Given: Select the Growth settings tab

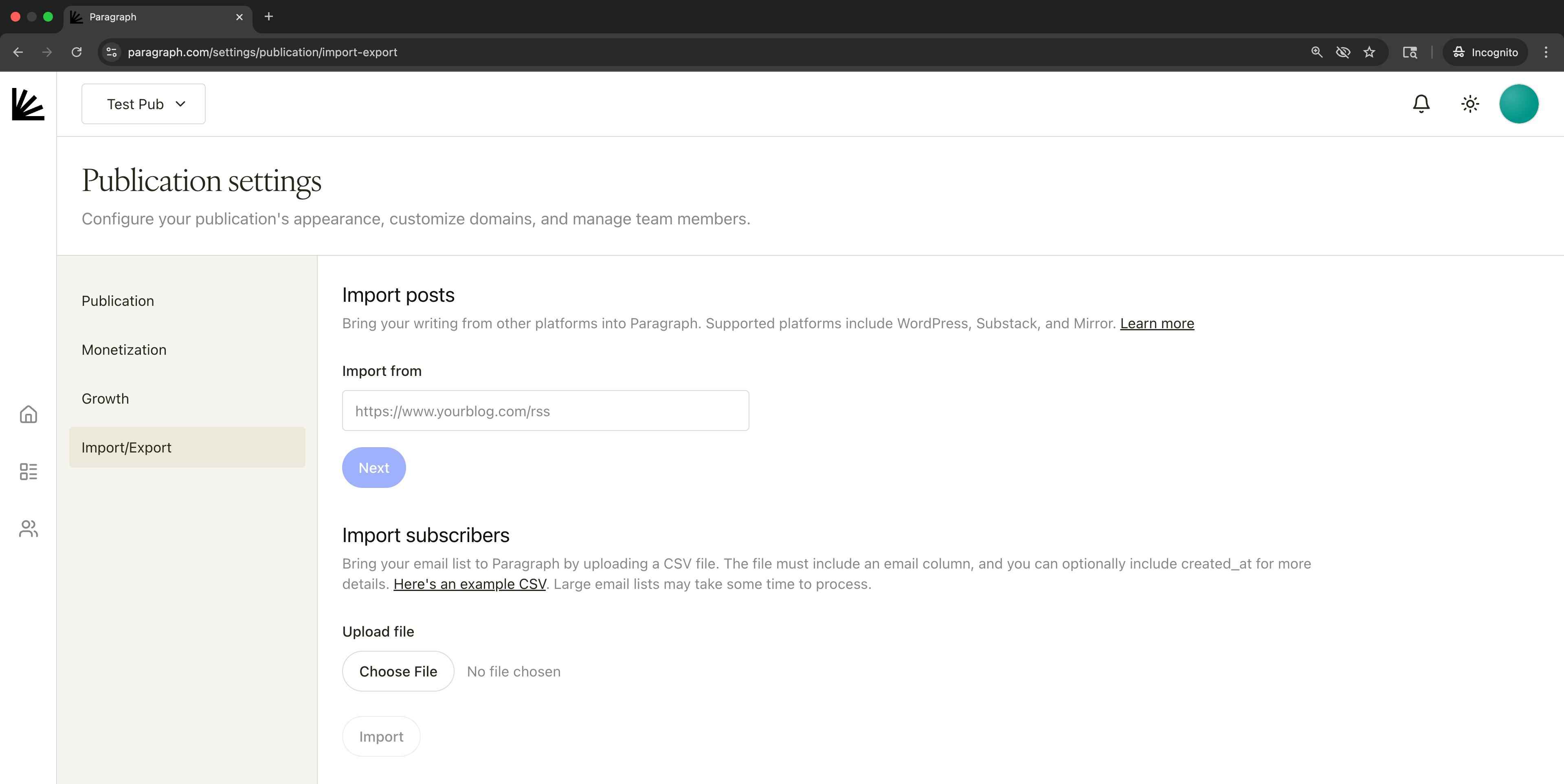Looking at the screenshot, I should [105, 398].
